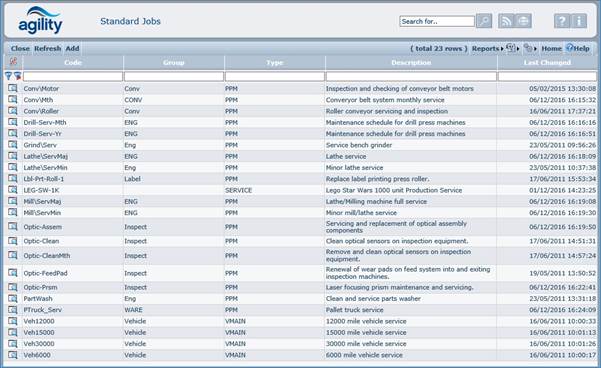Click the Refresh menu item
This screenshot has width=601, height=368.
click(x=48, y=49)
